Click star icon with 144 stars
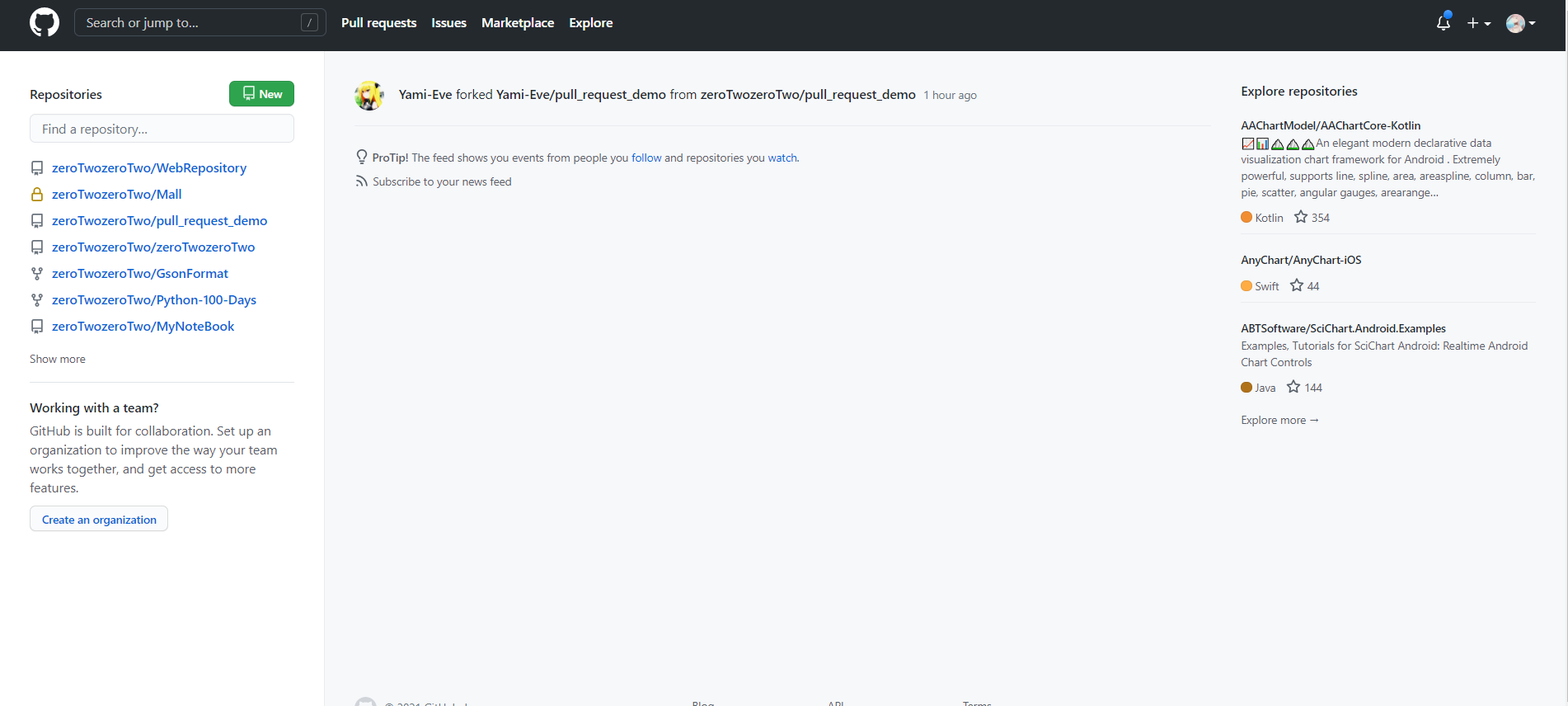Screen dimensions: 1568x706 pos(1293,387)
